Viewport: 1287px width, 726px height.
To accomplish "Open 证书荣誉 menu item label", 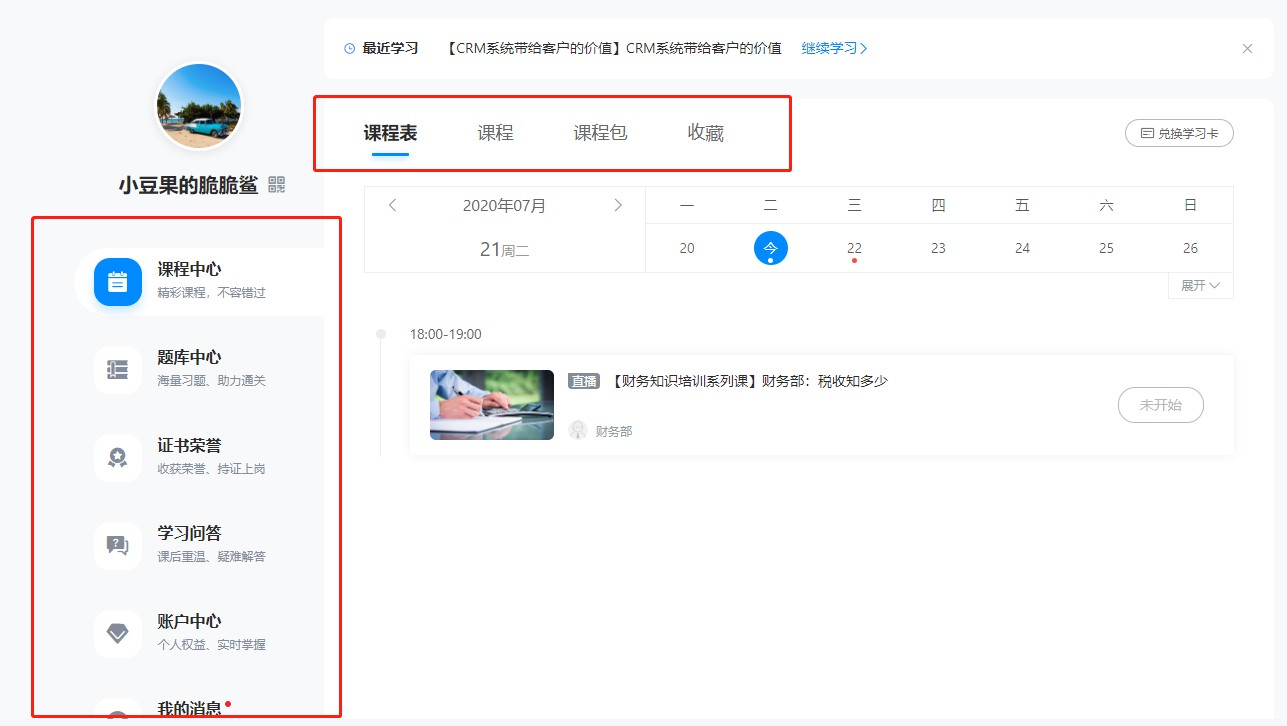I will pos(189,445).
